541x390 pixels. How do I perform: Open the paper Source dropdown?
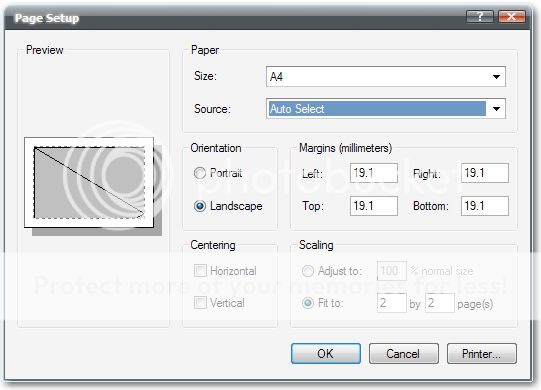click(386, 109)
